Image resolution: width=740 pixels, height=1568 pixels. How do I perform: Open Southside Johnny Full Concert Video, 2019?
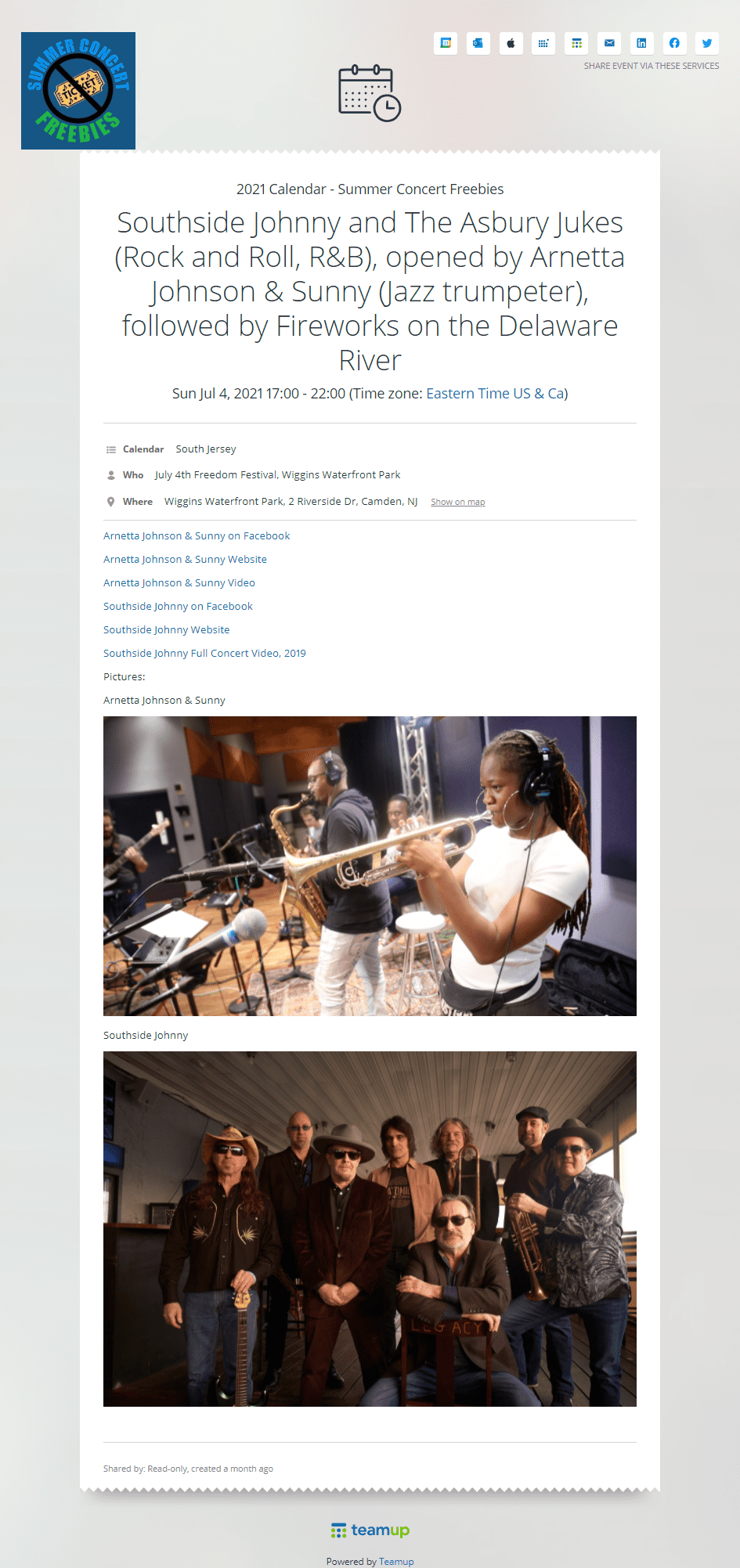(204, 654)
